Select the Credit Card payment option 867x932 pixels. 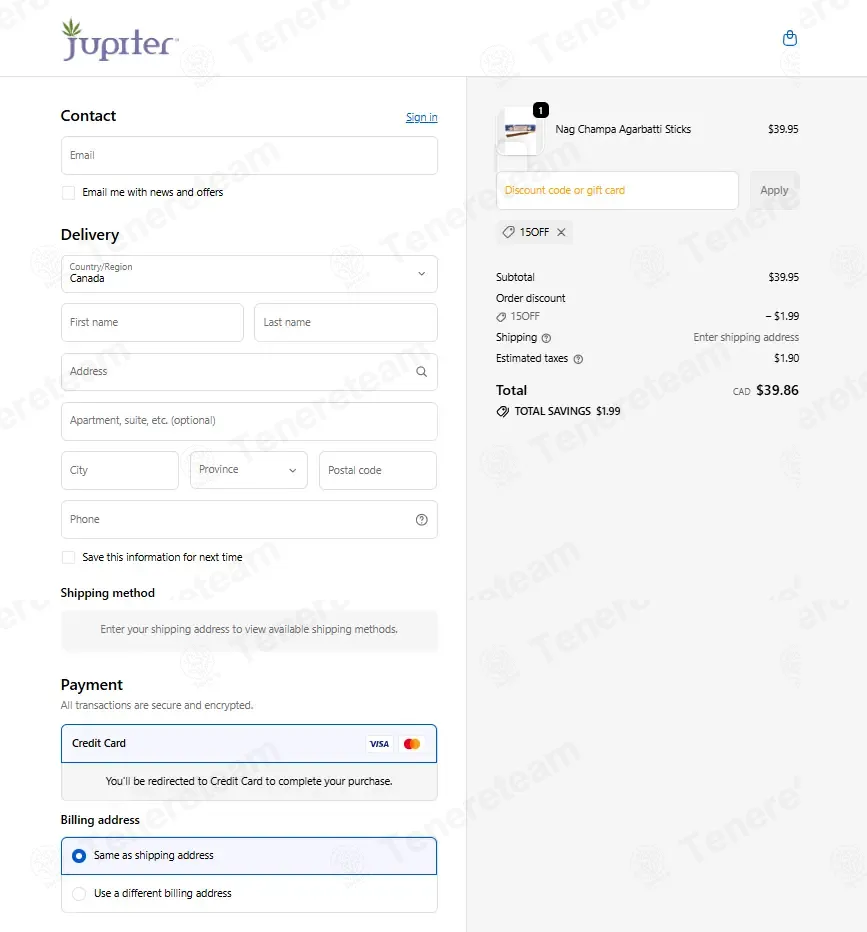249,744
